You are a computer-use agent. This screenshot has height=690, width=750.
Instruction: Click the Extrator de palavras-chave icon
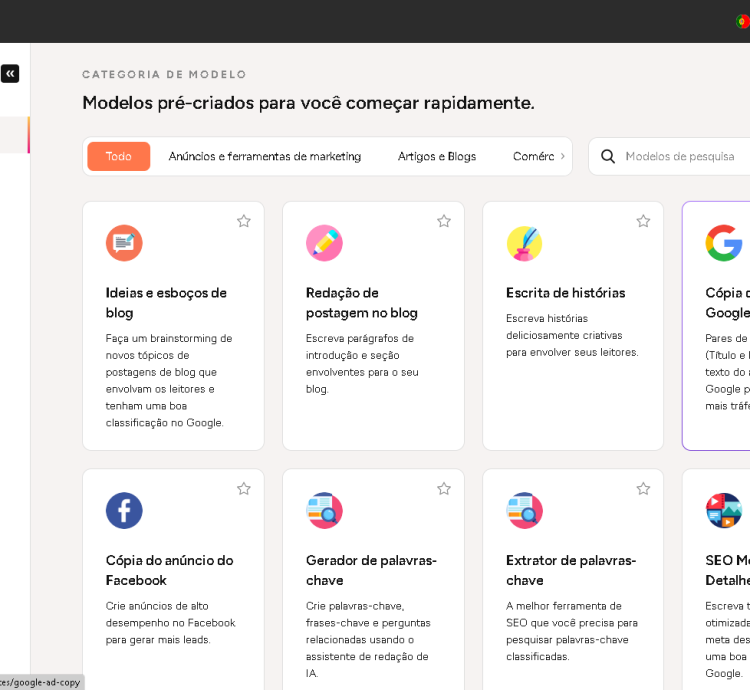[x=524, y=510]
